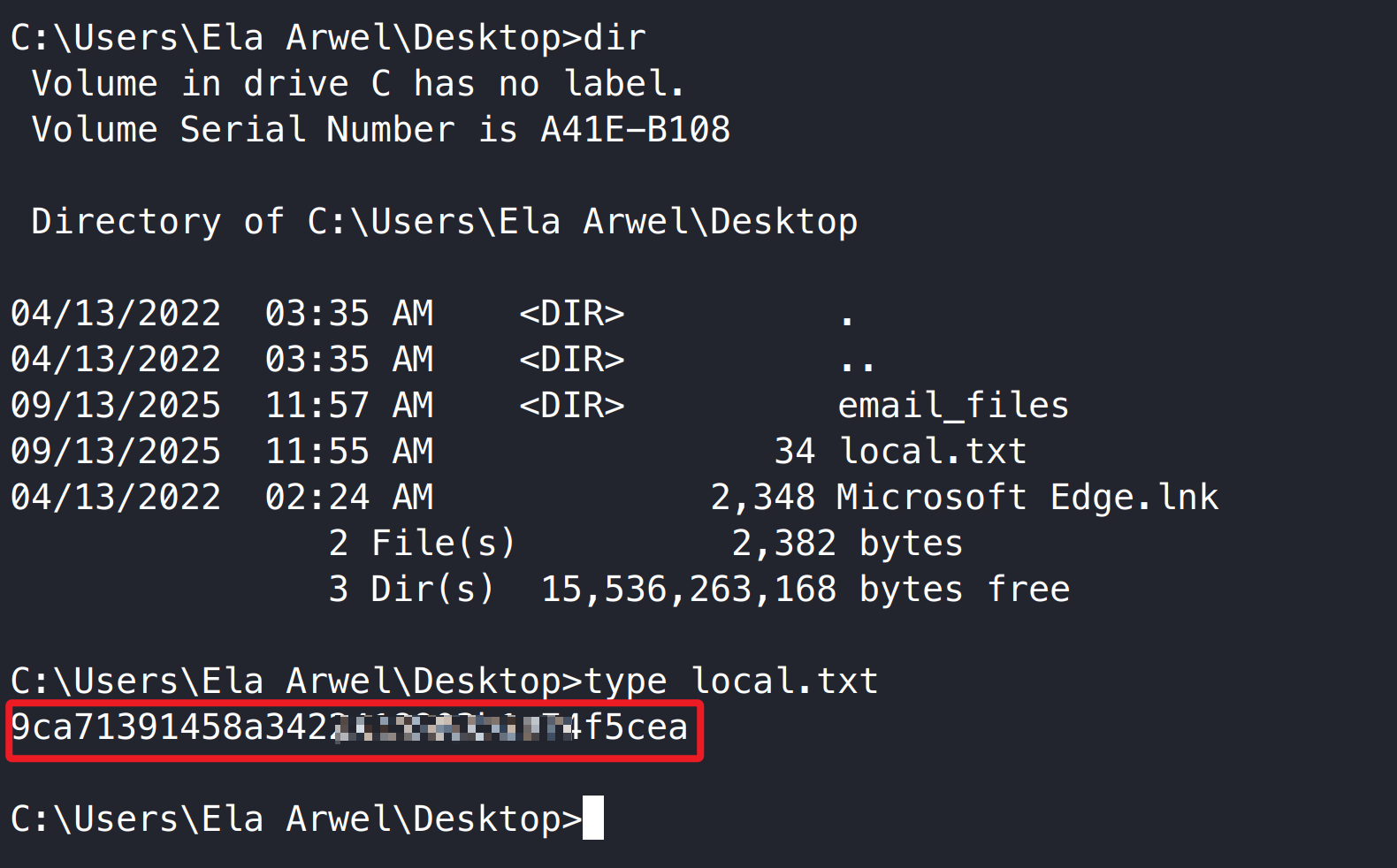Click the '3 Dir(s)' summary text
This screenshot has width=1397, height=868.
[x=411, y=590]
